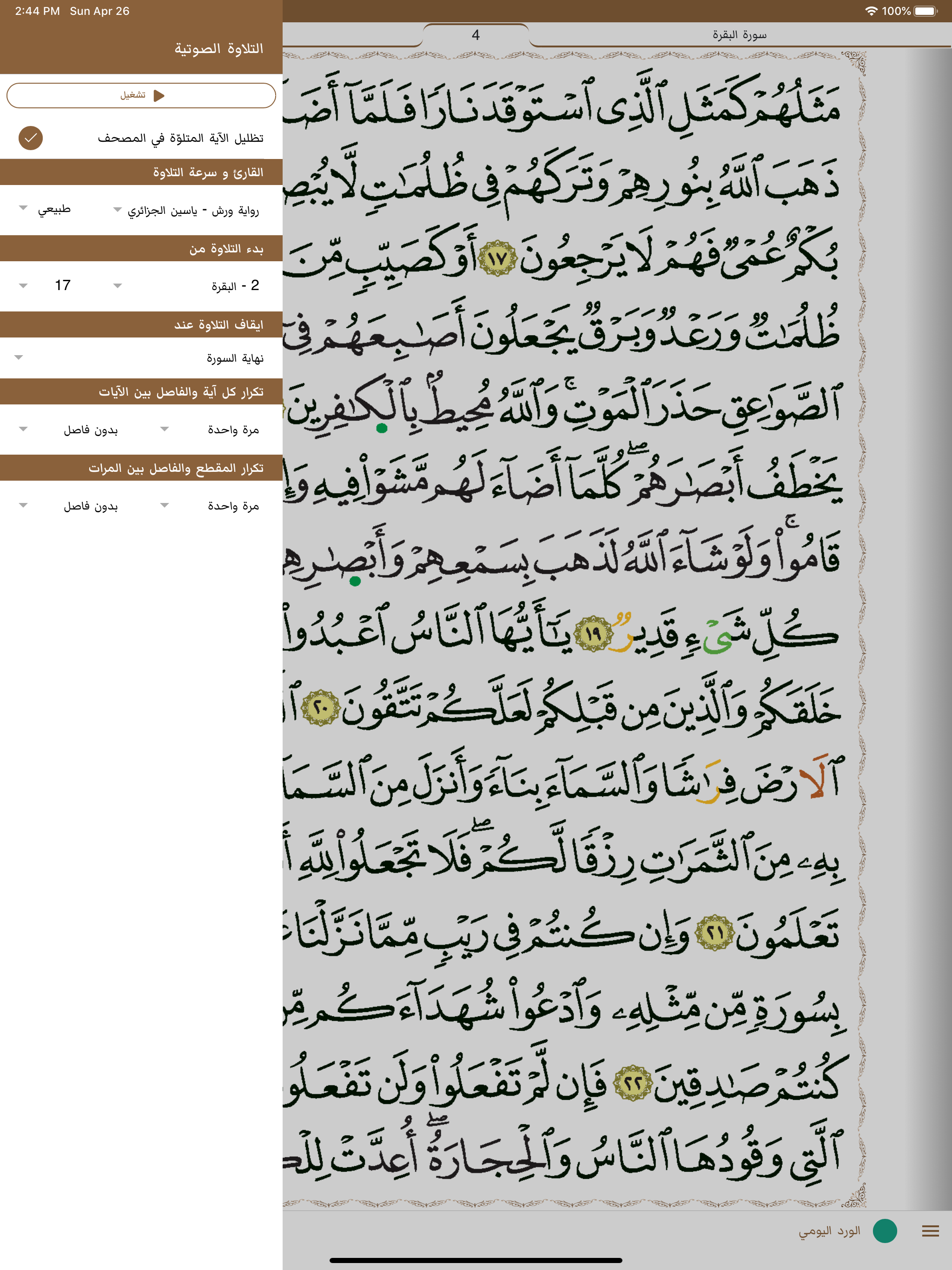Tap the Wi-Fi status icon
952x1270 pixels.
coord(871,11)
